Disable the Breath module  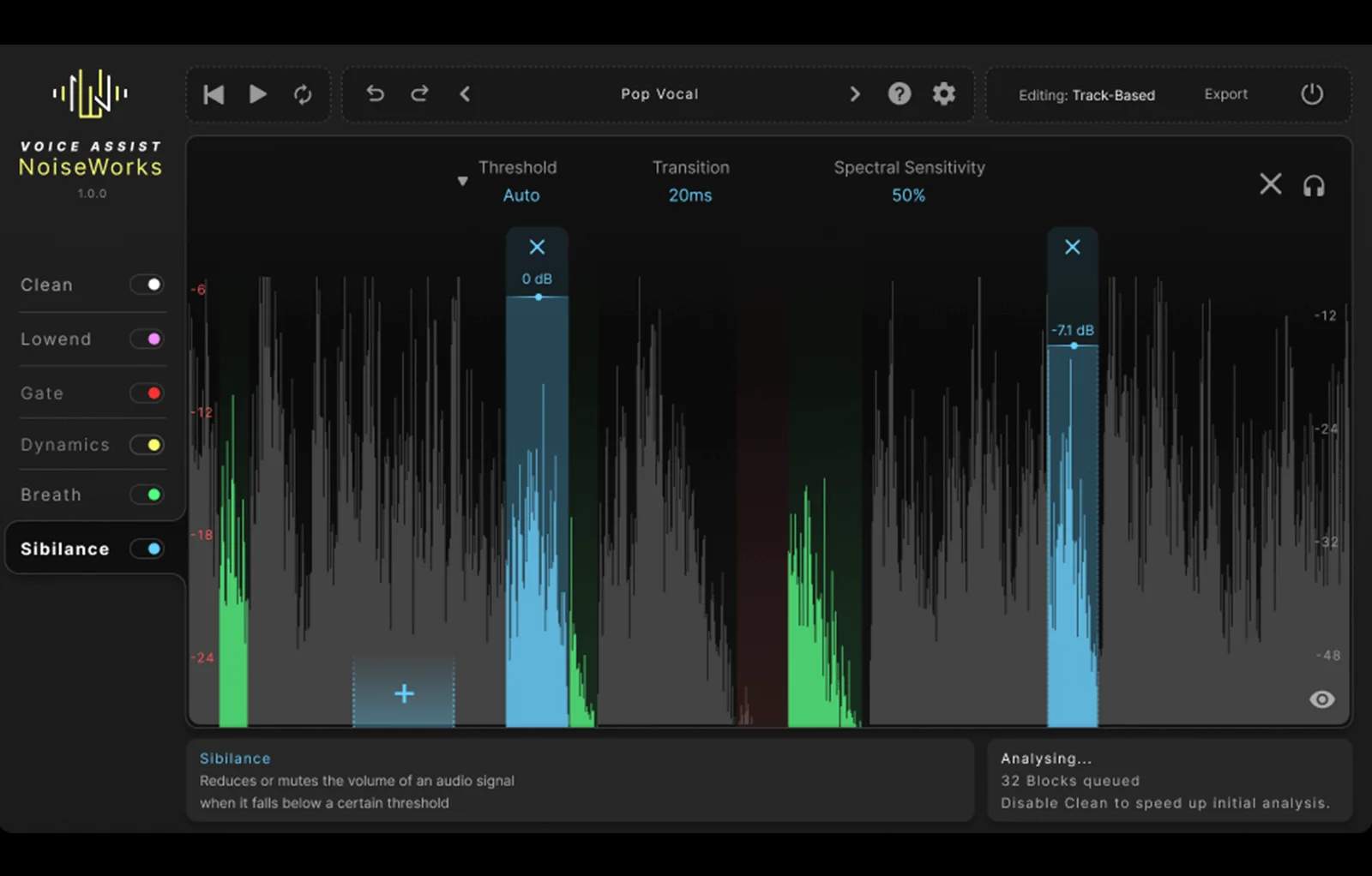(147, 495)
